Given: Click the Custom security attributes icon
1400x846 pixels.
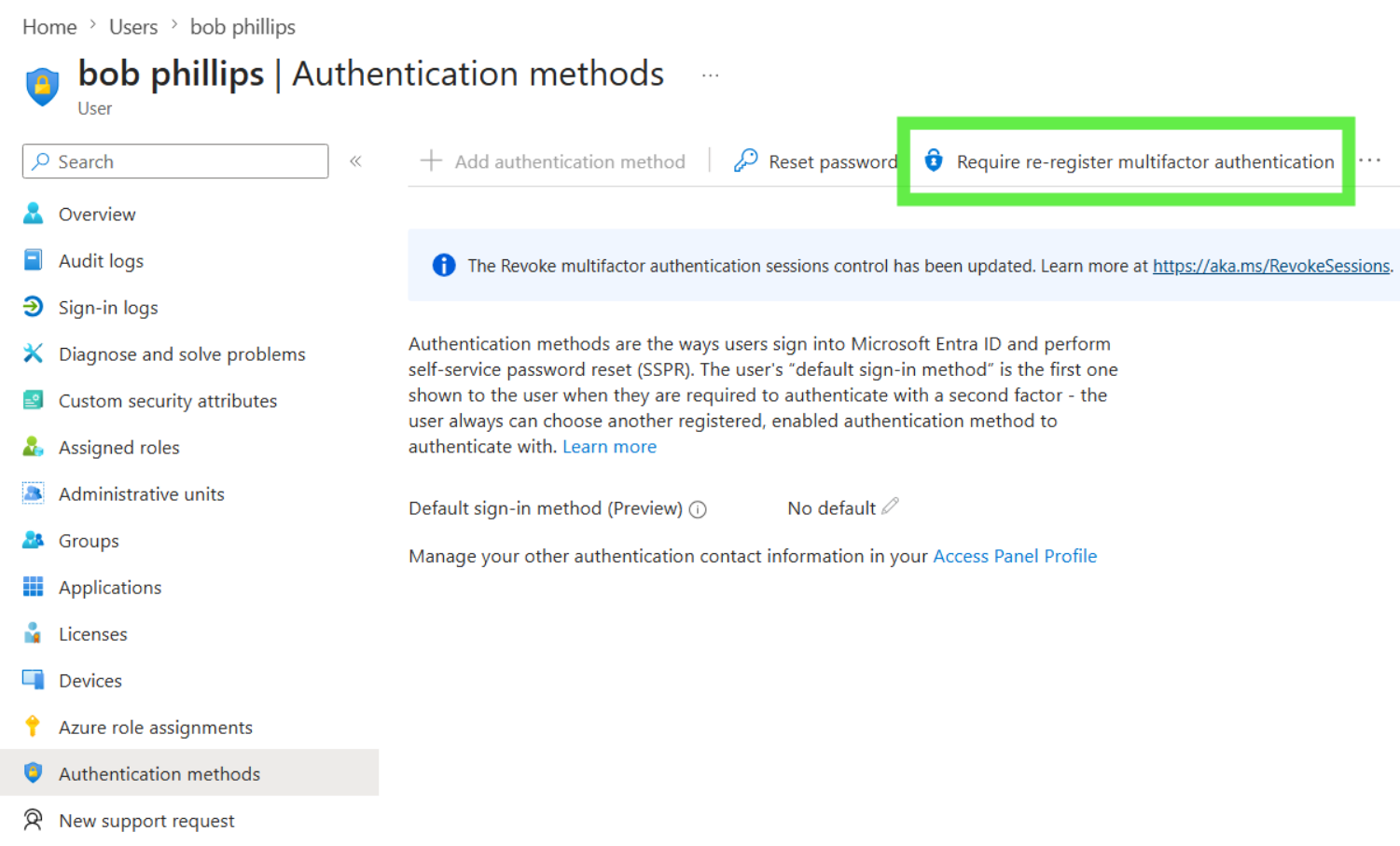Looking at the screenshot, I should pos(33,400).
